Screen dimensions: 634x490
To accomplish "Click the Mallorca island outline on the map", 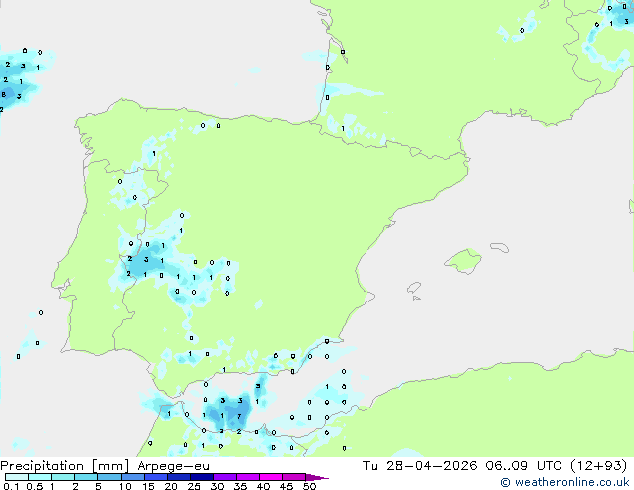I will [x=463, y=261].
